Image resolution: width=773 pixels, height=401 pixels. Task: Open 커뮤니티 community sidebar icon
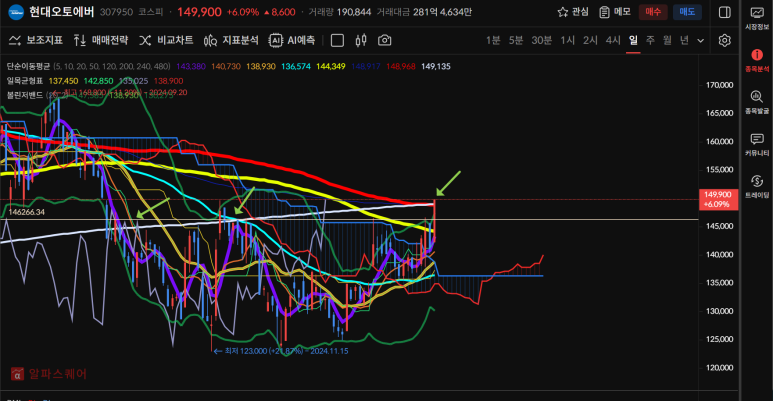click(x=757, y=145)
